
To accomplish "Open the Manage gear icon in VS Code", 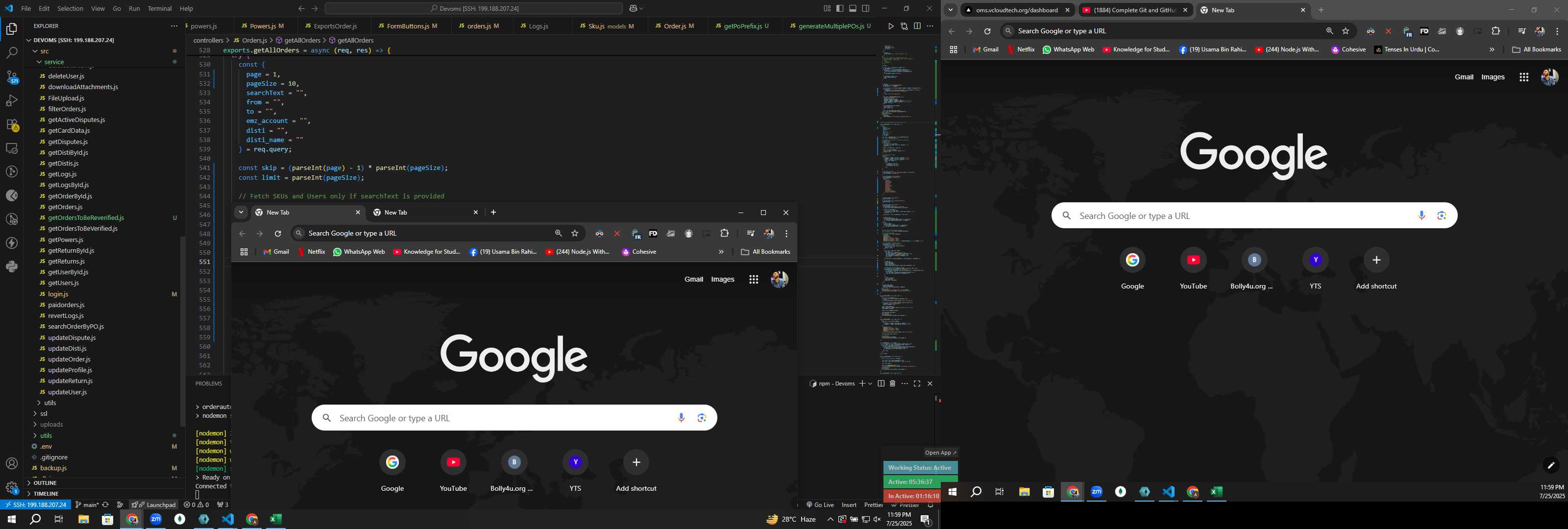I will coord(12,487).
